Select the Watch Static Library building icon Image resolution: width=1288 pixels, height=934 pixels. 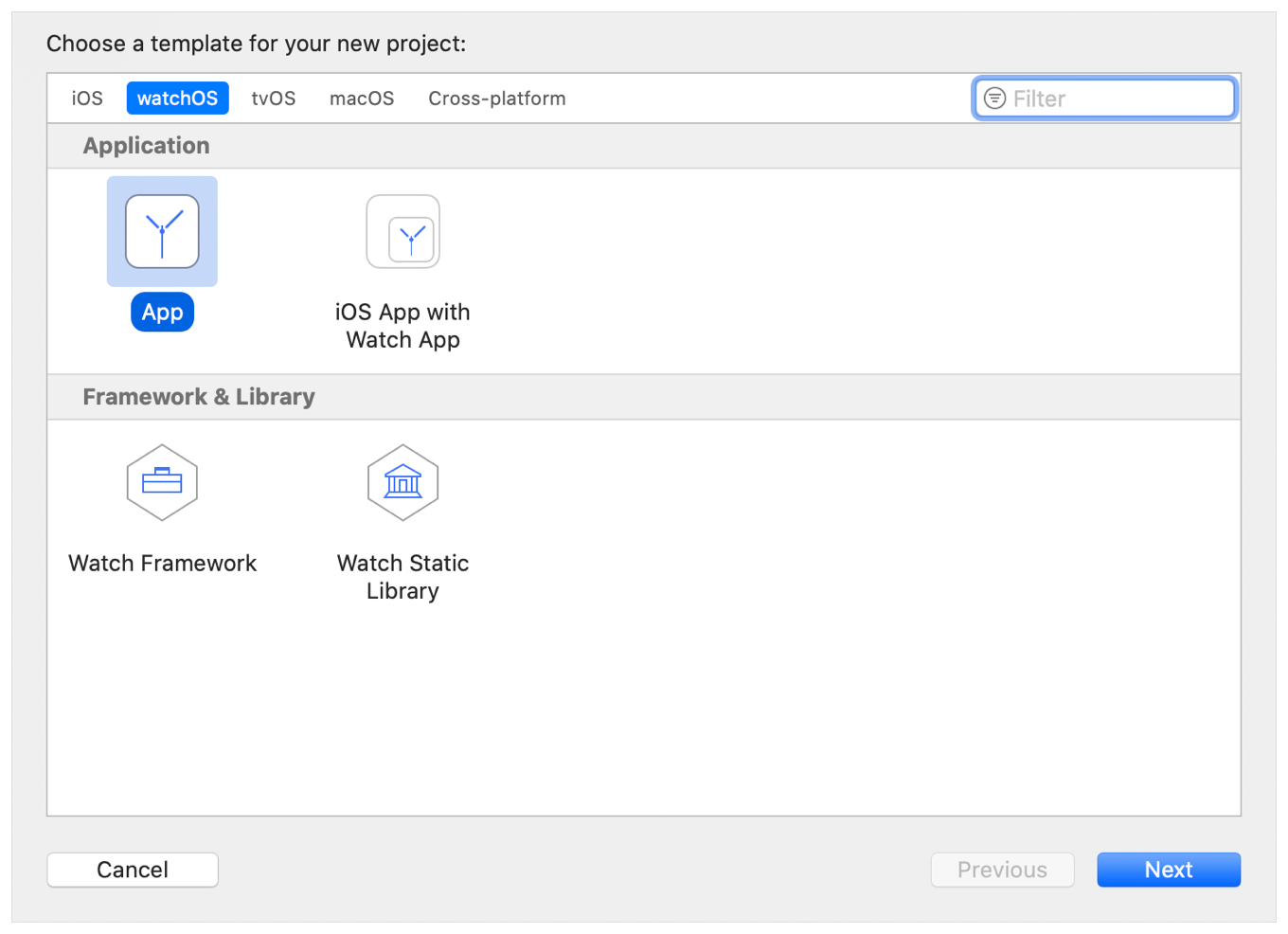(402, 482)
